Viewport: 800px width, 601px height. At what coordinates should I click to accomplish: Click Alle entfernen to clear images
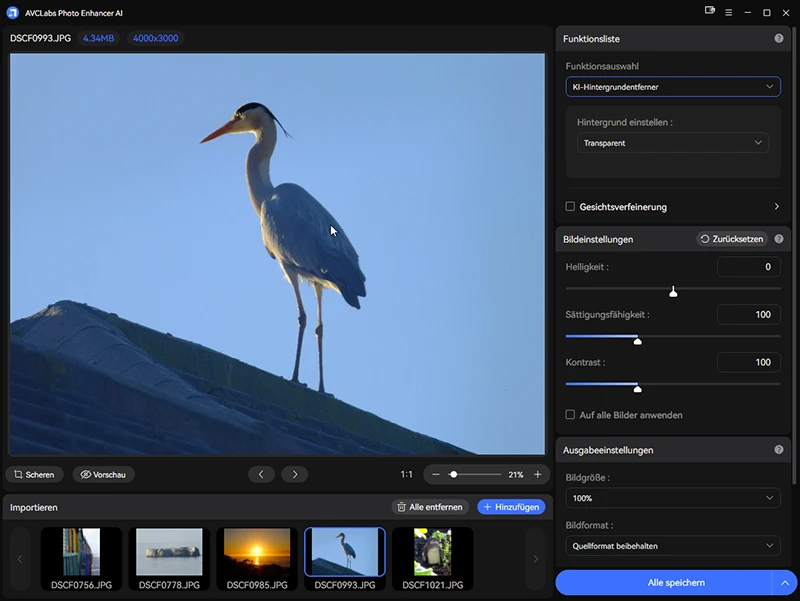(x=430, y=507)
